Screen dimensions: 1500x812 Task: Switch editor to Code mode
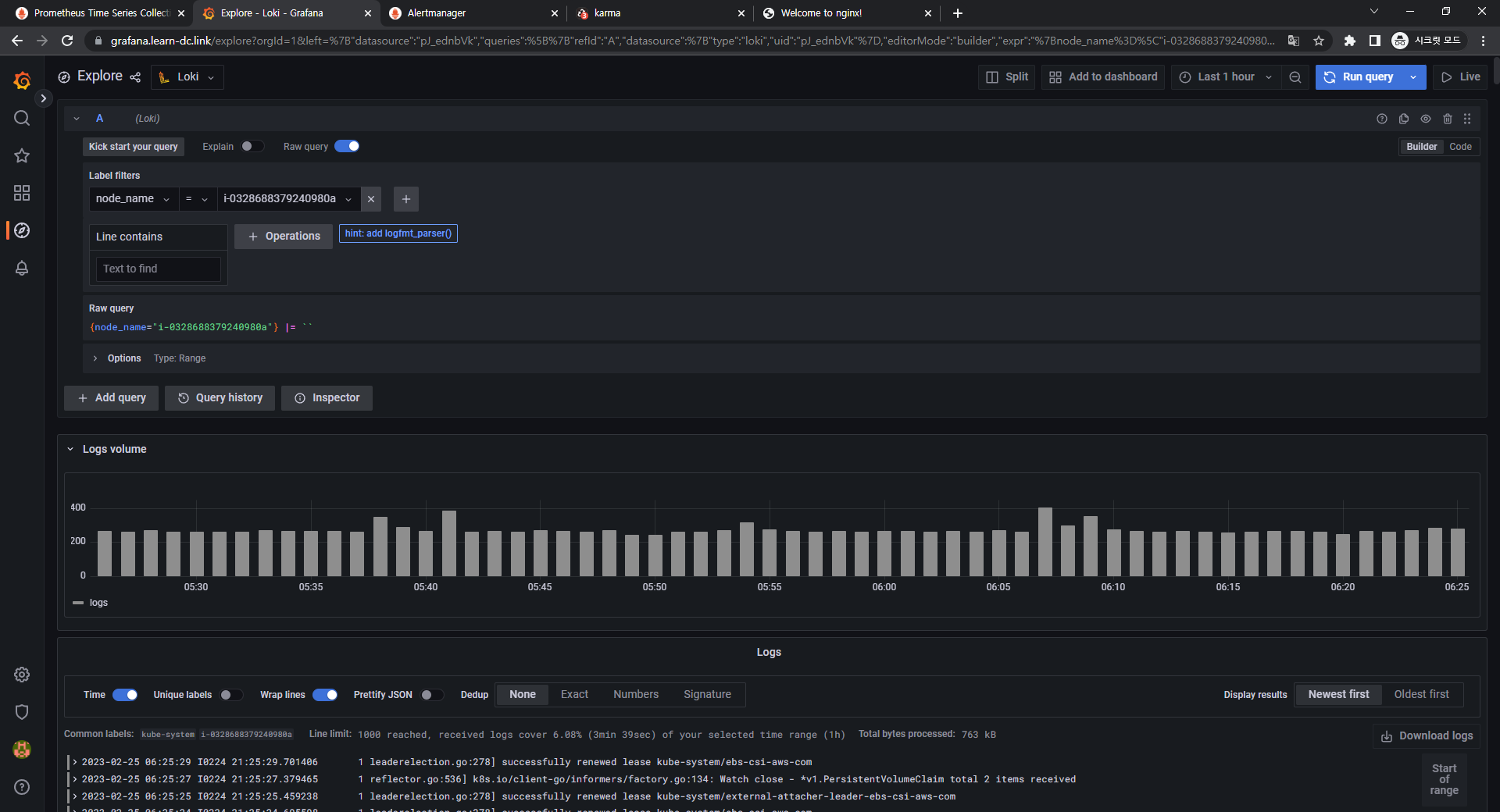1459,147
